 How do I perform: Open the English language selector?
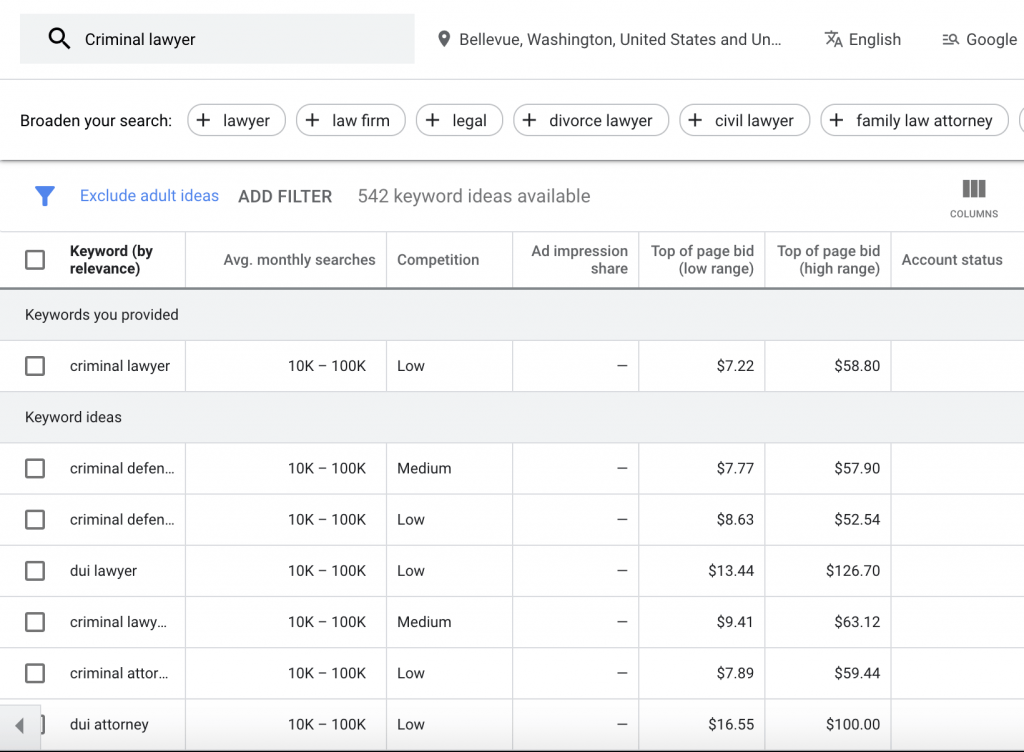tap(874, 39)
